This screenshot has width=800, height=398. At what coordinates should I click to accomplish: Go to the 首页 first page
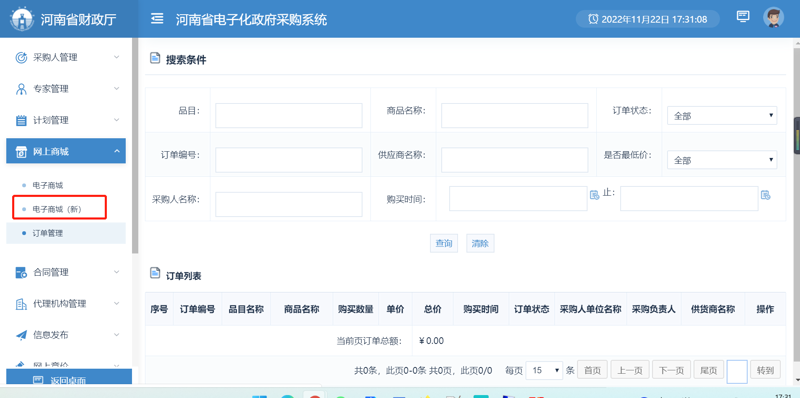click(x=592, y=370)
